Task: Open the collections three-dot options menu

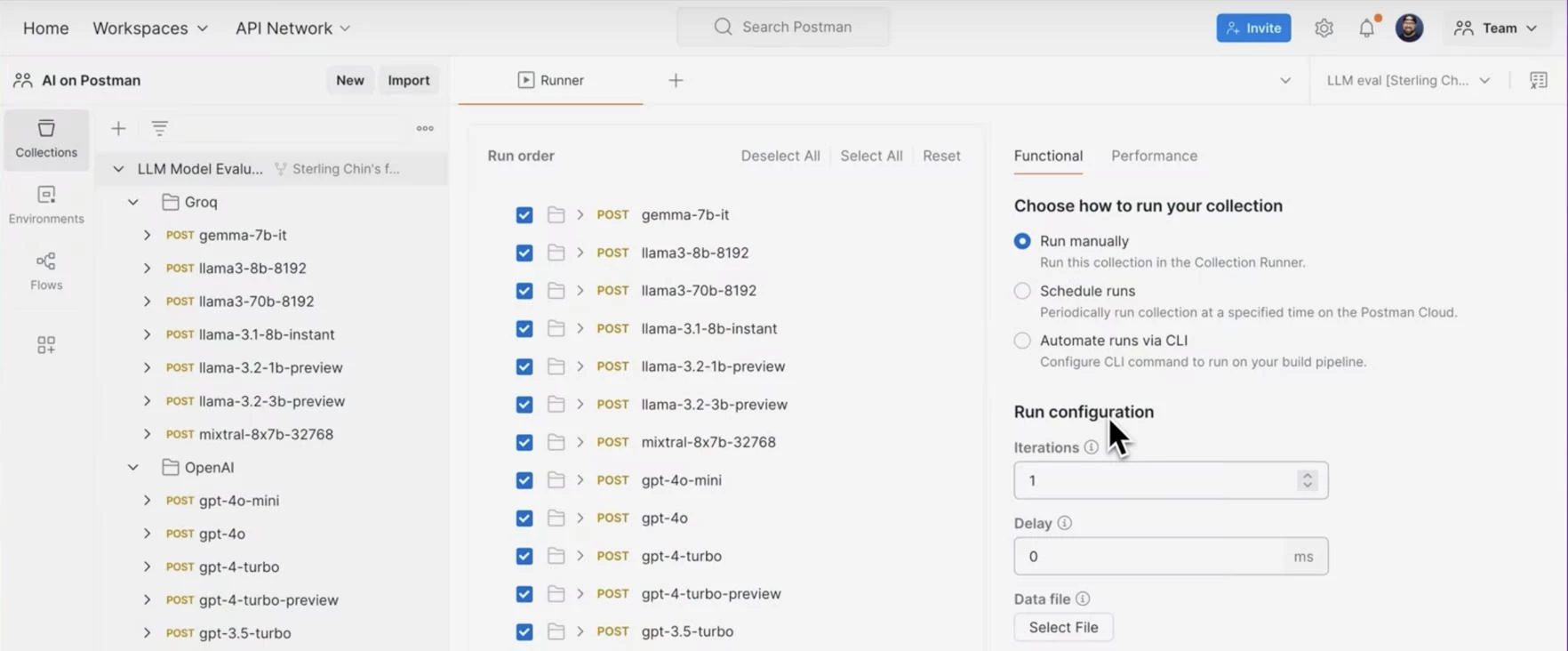Action: [x=425, y=129]
